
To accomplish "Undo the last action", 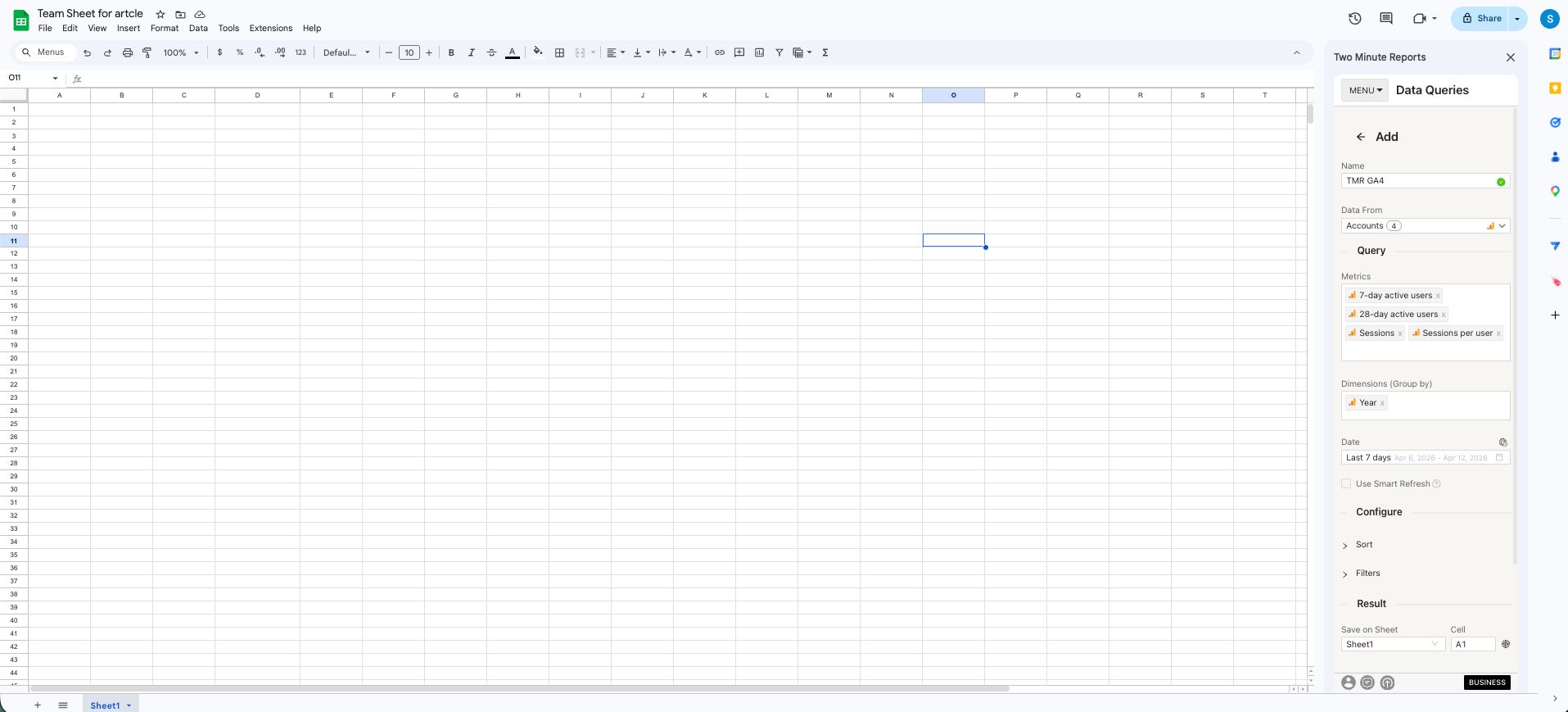I will (87, 52).
